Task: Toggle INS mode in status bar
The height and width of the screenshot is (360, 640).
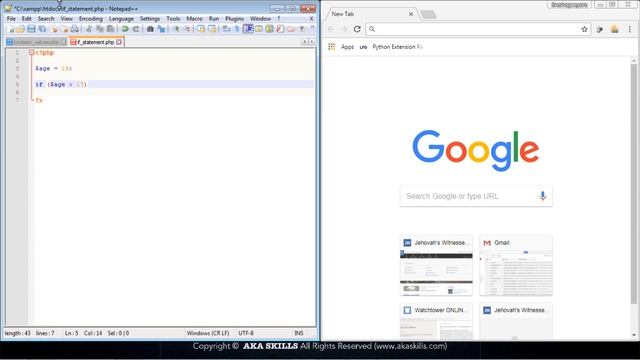Action: point(299,333)
